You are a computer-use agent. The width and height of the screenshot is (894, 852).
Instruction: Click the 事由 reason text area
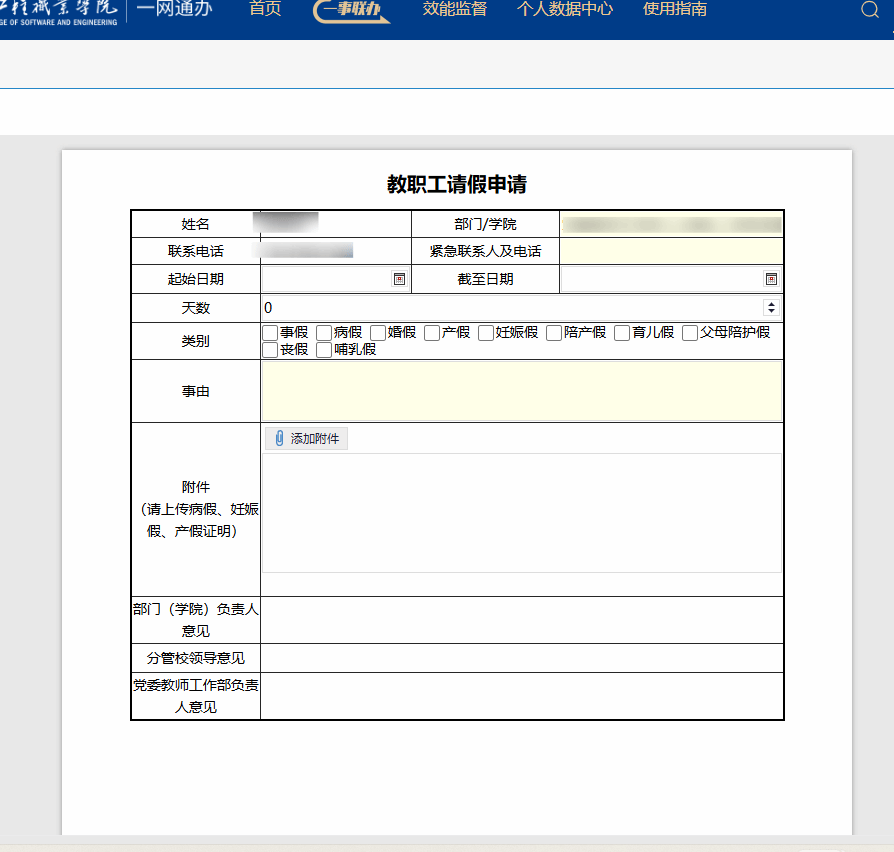click(x=521, y=391)
